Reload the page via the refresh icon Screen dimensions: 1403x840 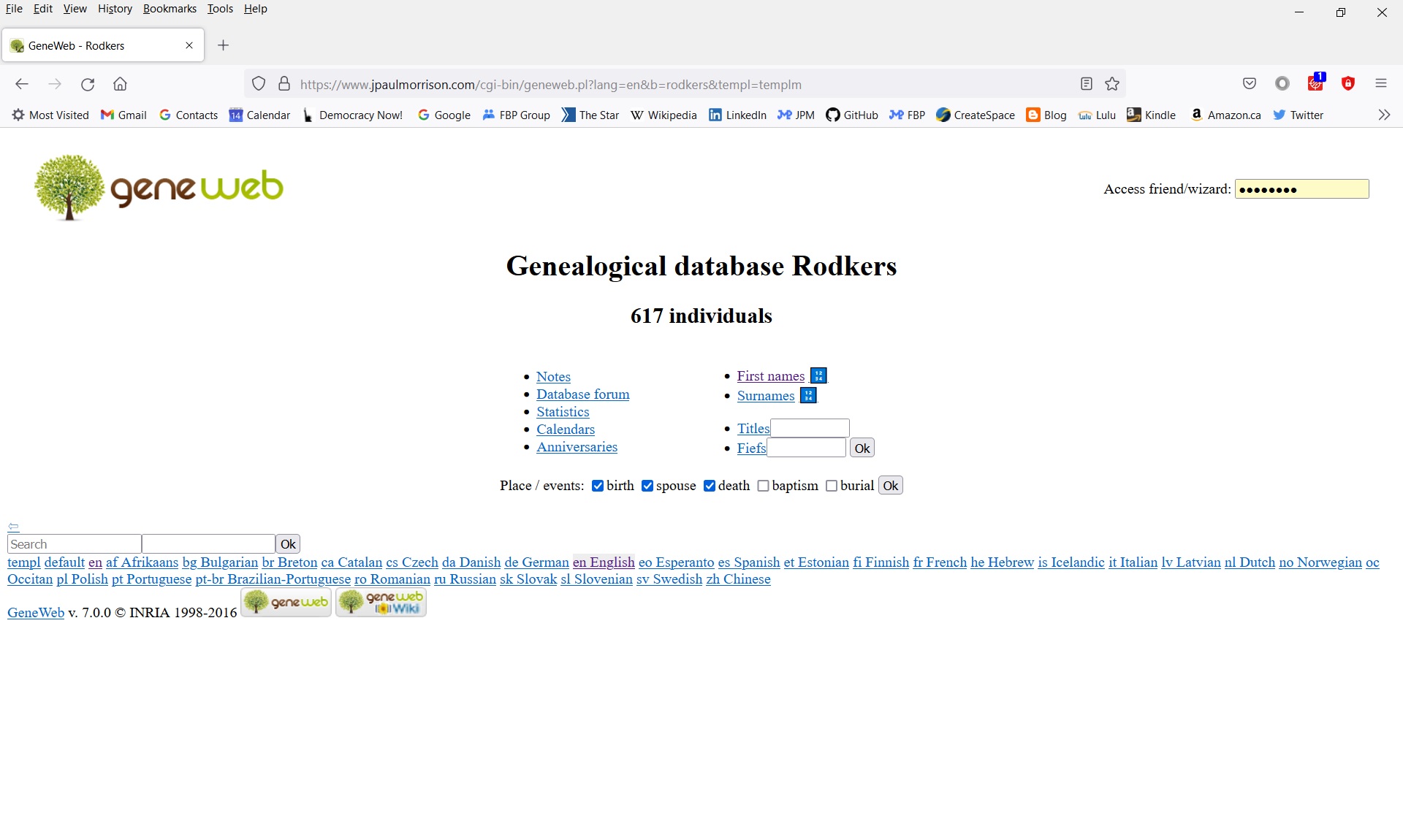pyautogui.click(x=88, y=84)
